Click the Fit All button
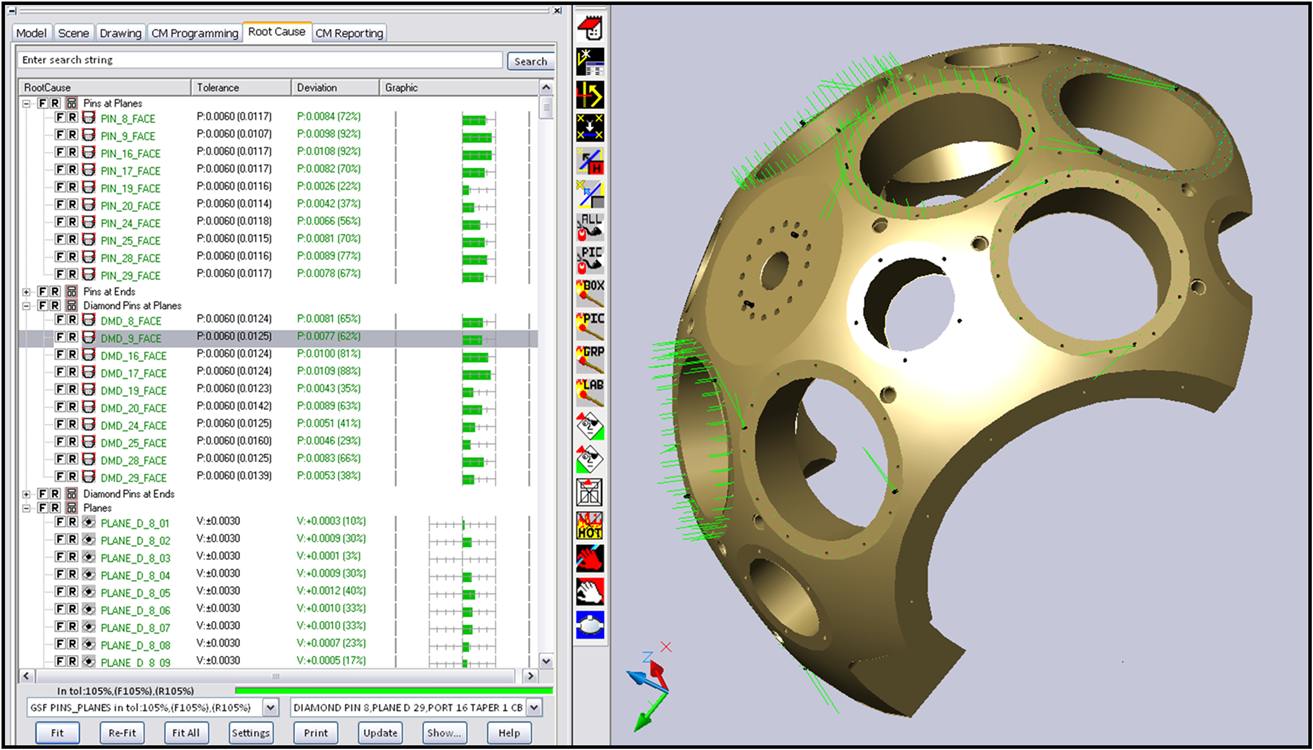Viewport: 1313px width, 750px height. (186, 733)
